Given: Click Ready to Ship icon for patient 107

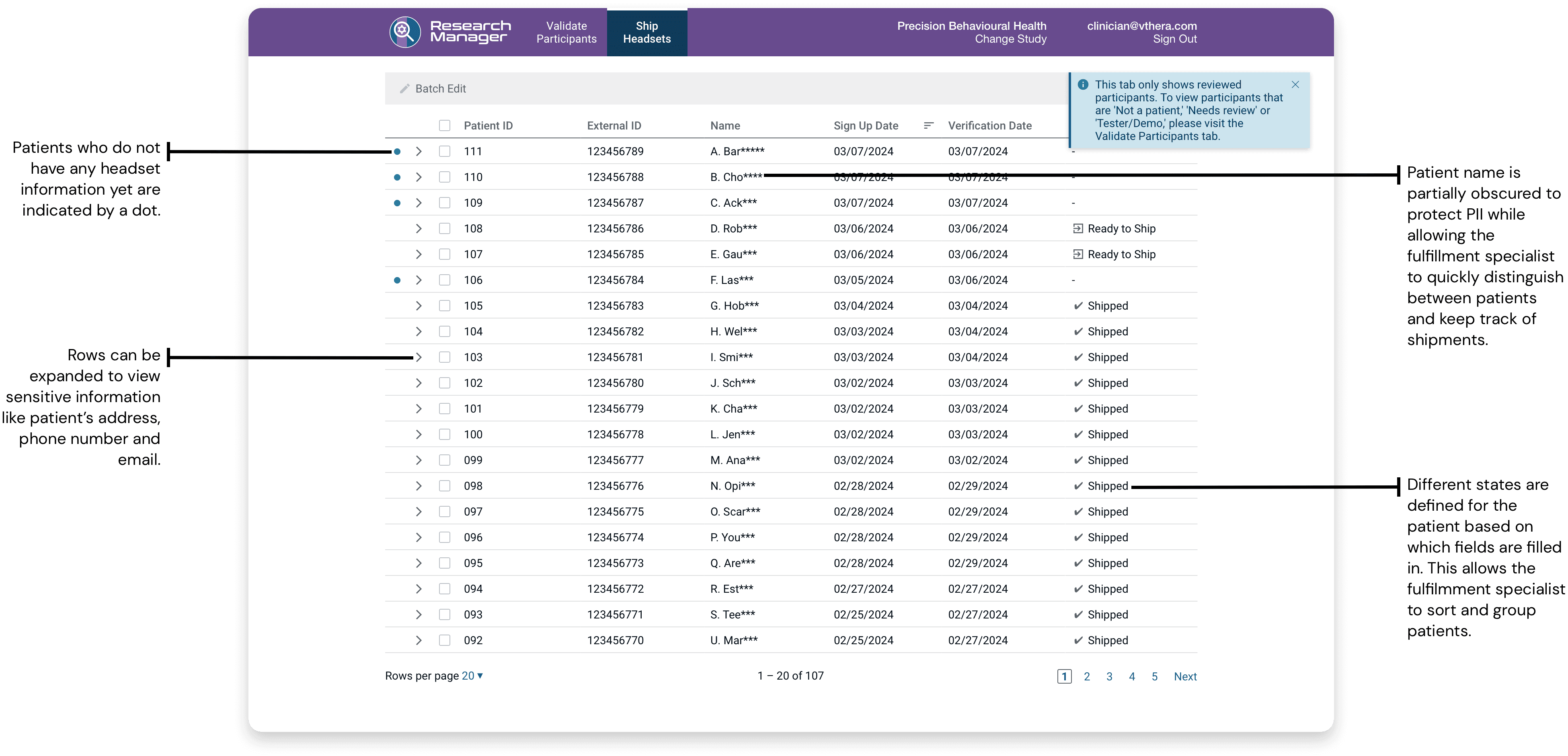Looking at the screenshot, I should 1077,255.
